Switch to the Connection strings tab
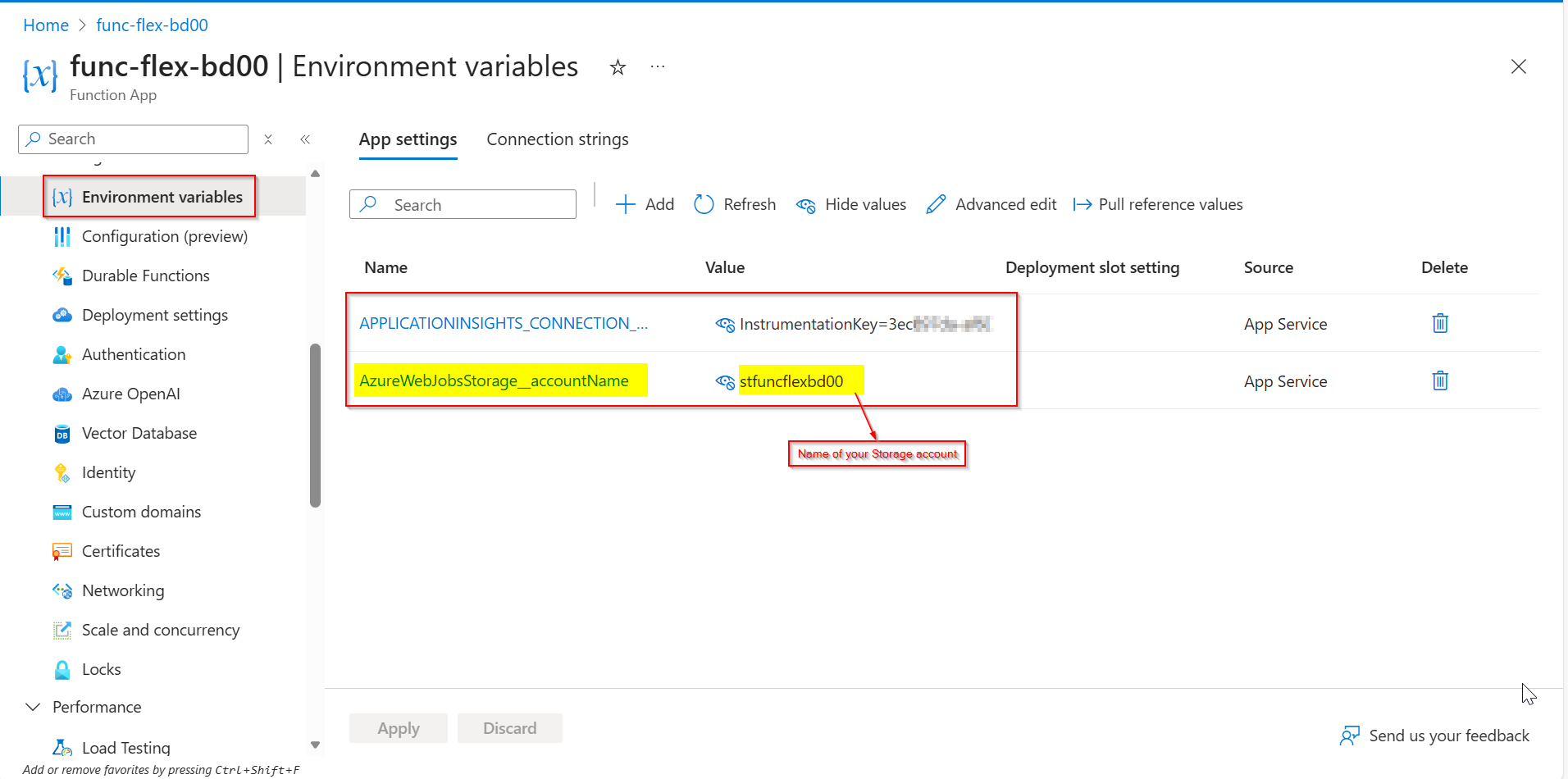Screen dimensions: 1568x779 (558, 139)
